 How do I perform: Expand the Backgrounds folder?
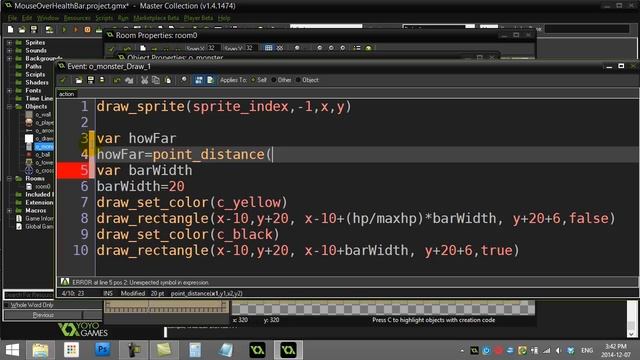click(x=9, y=58)
